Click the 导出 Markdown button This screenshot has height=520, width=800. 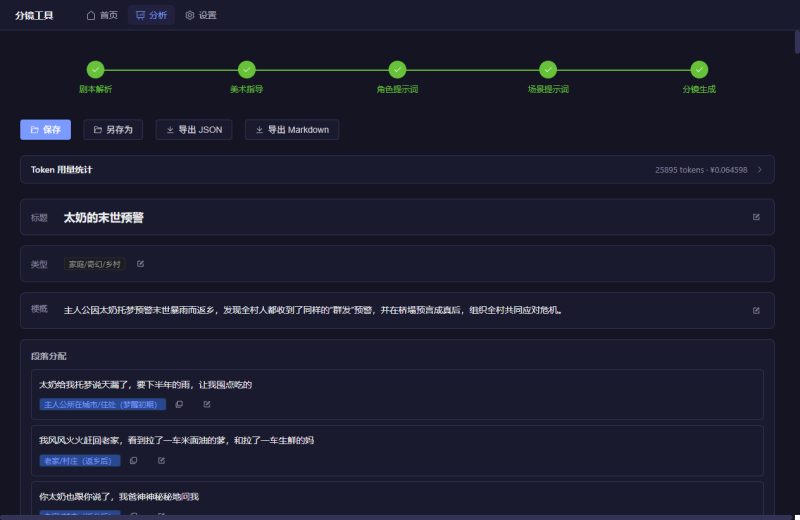pos(292,130)
